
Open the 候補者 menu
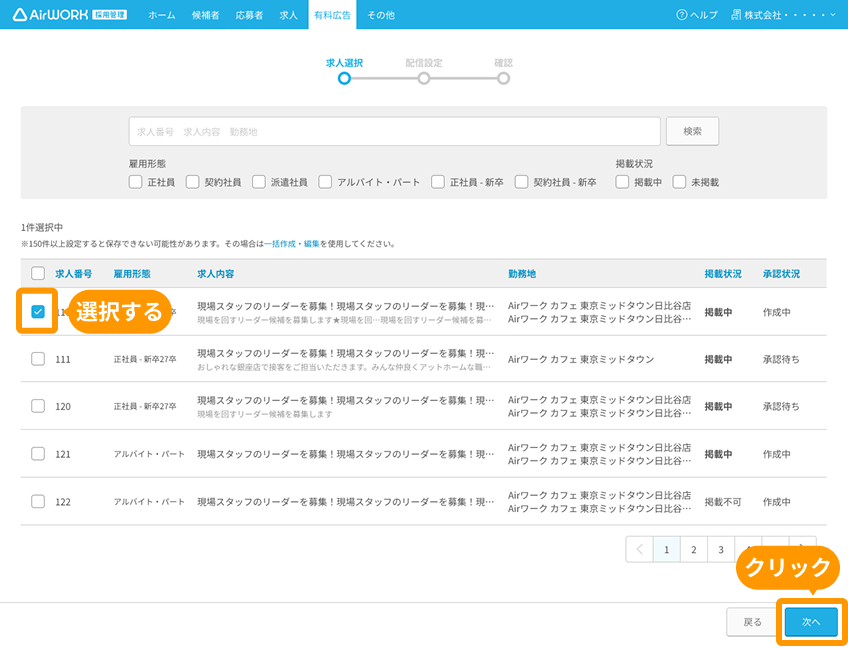pos(206,15)
